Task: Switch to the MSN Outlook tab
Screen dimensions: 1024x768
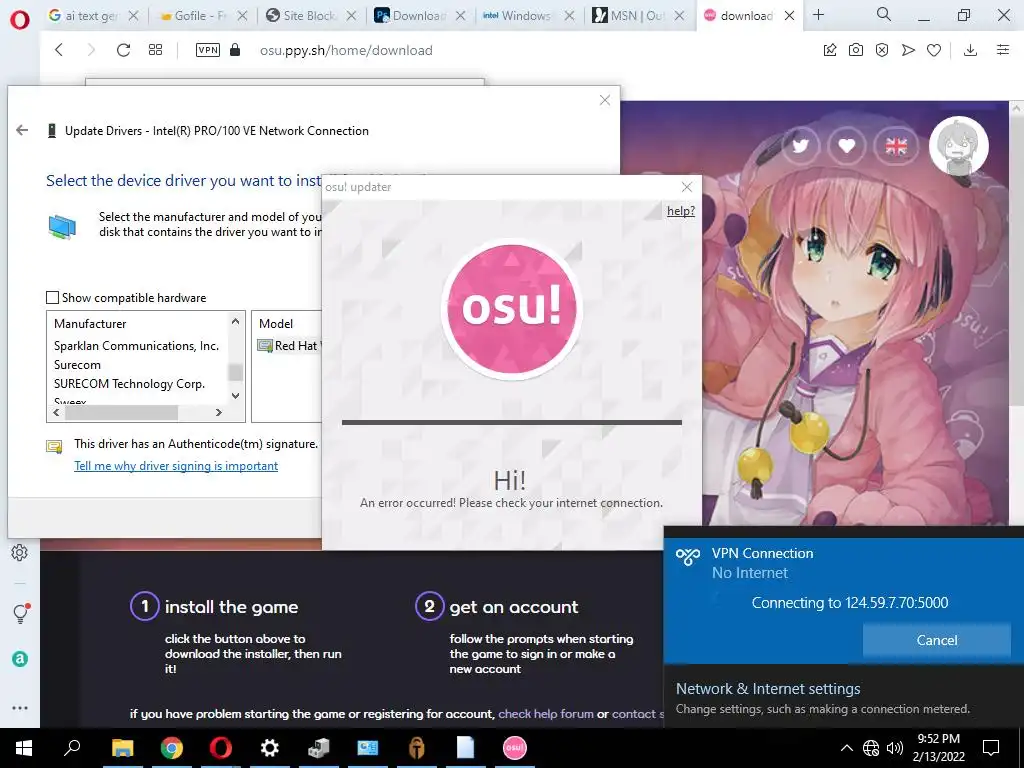Action: coord(628,16)
